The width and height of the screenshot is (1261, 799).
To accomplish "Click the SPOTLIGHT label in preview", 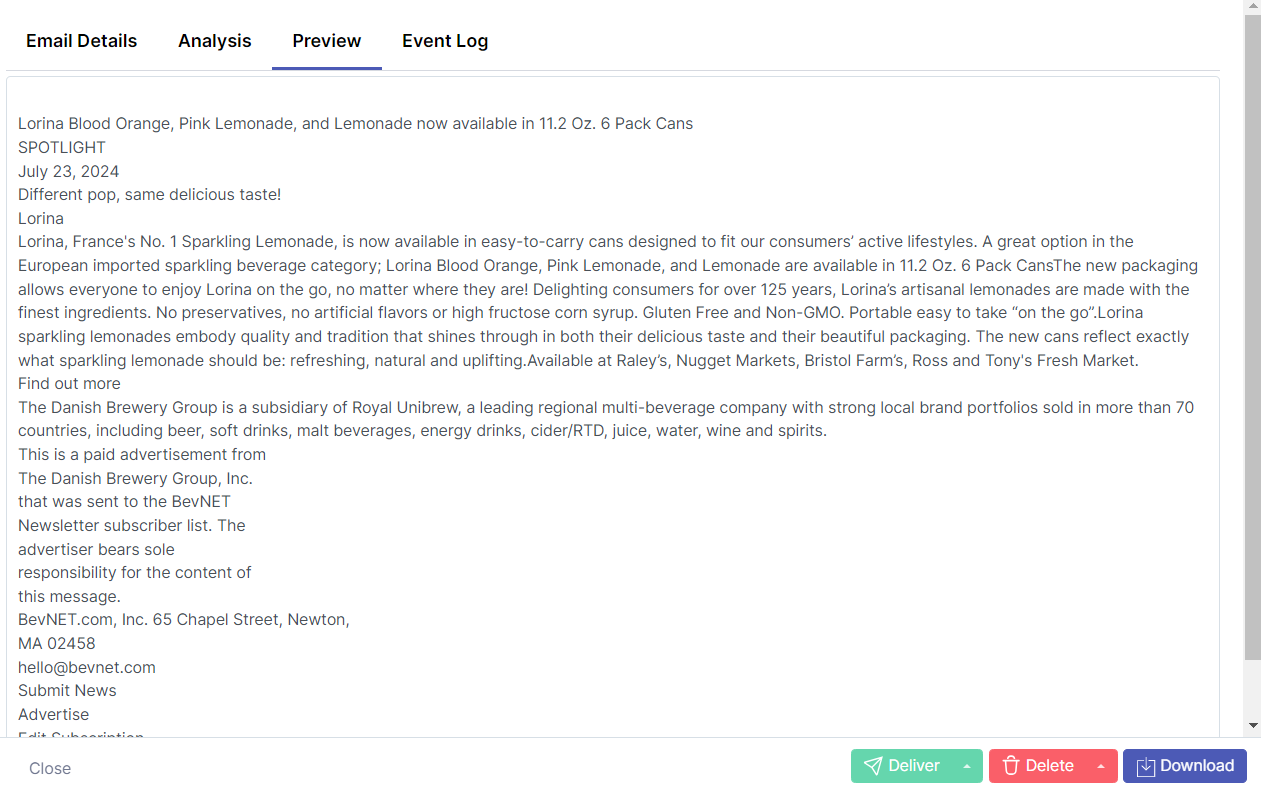I will (x=62, y=147).
